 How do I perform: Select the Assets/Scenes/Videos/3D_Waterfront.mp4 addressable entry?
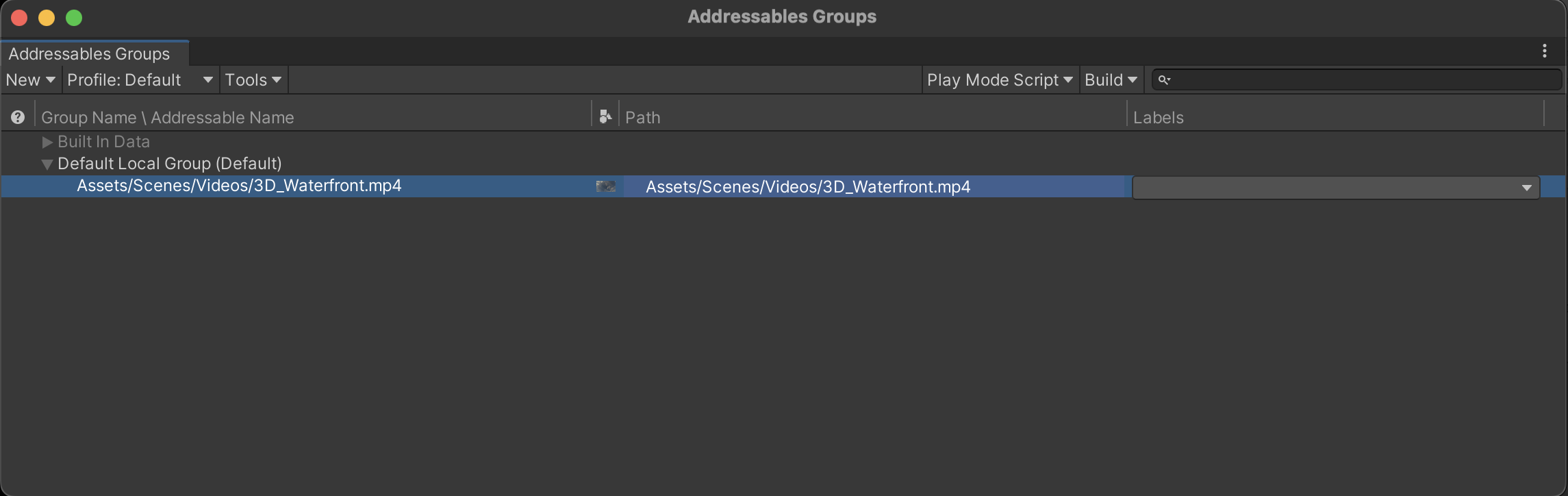tap(239, 186)
